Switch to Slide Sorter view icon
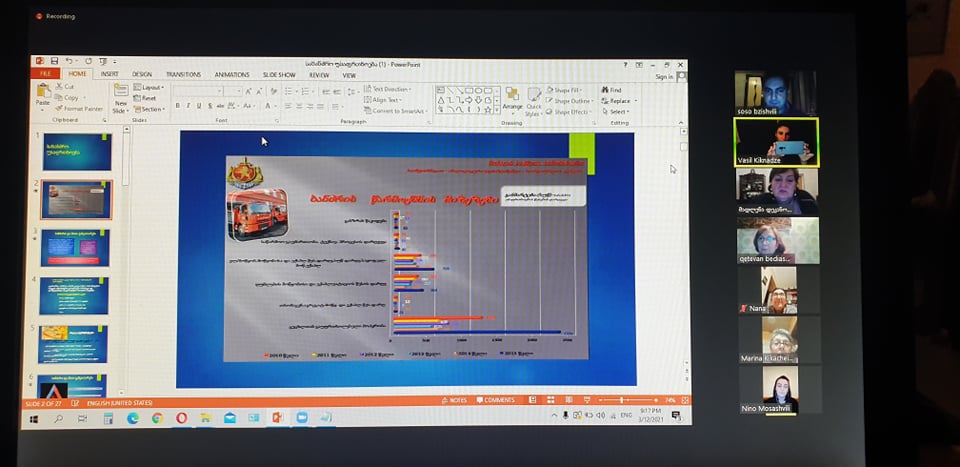 point(550,400)
